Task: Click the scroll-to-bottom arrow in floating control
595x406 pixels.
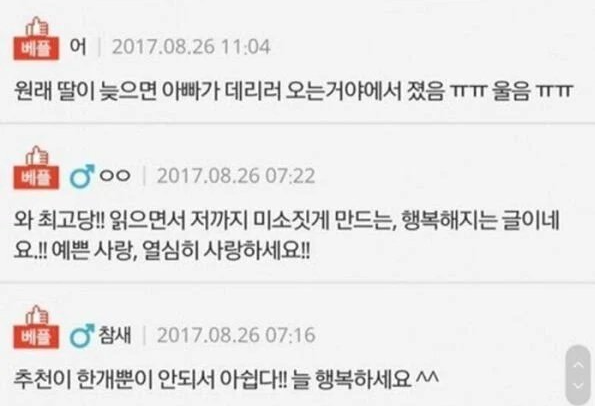Action: coord(578,386)
